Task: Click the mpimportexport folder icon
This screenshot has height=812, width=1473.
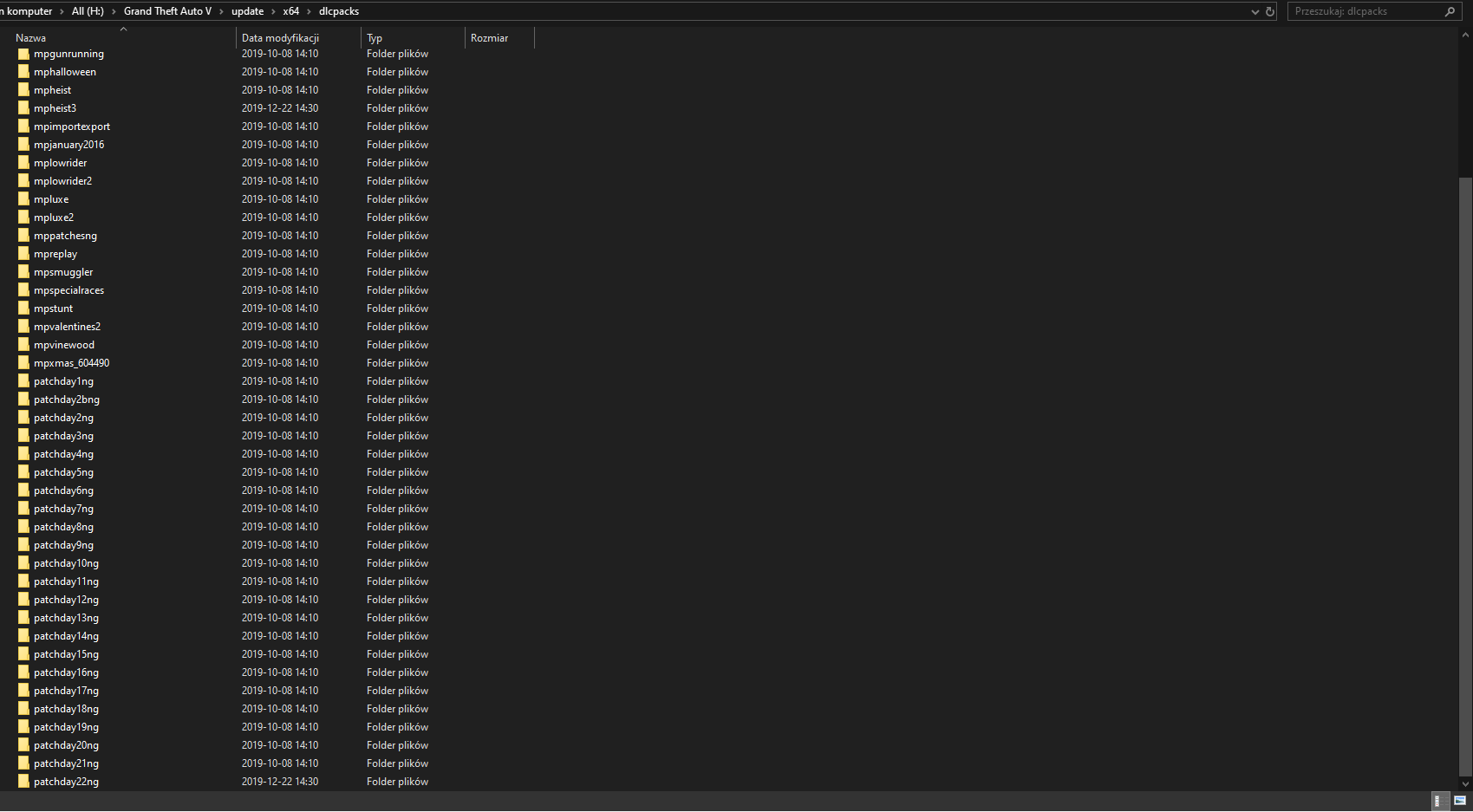Action: pyautogui.click(x=23, y=127)
